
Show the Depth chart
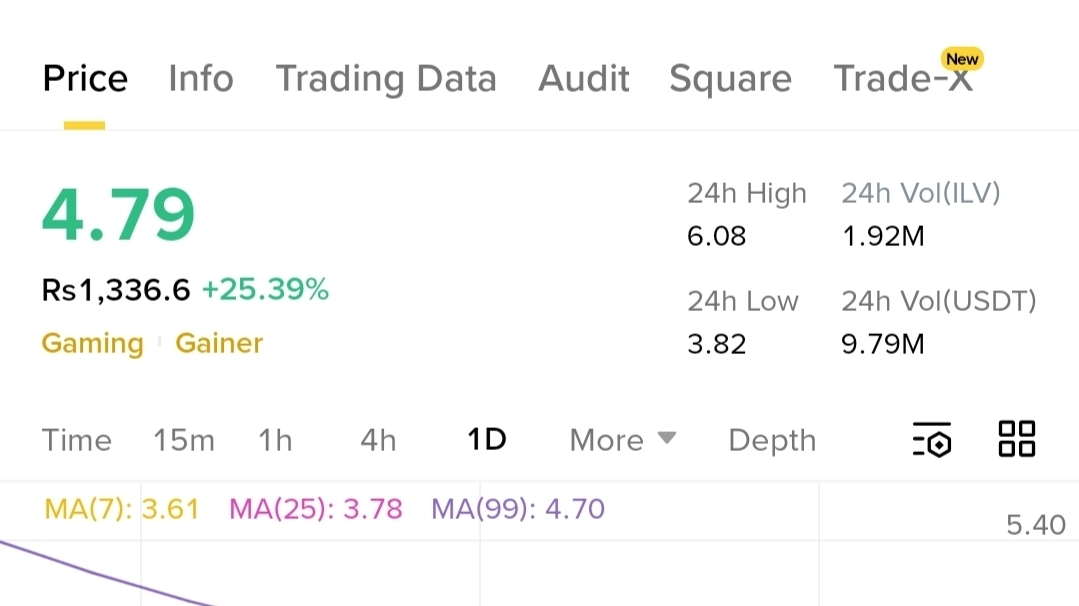pos(772,440)
